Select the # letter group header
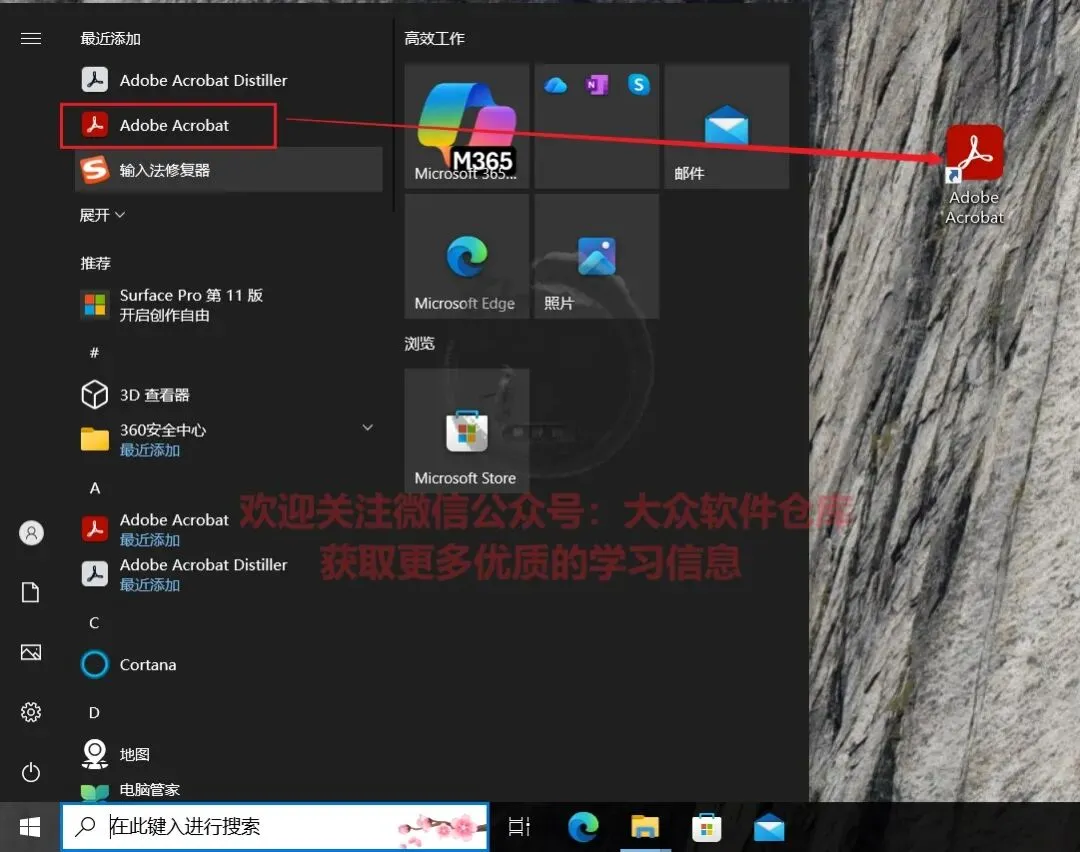Viewport: 1080px width, 852px height. [x=94, y=353]
